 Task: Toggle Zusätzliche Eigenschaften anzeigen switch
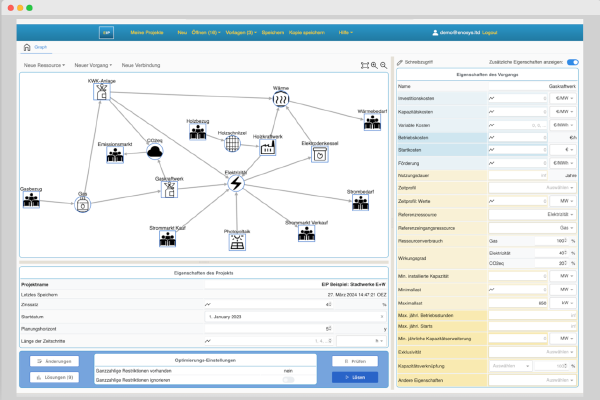[x=572, y=62]
